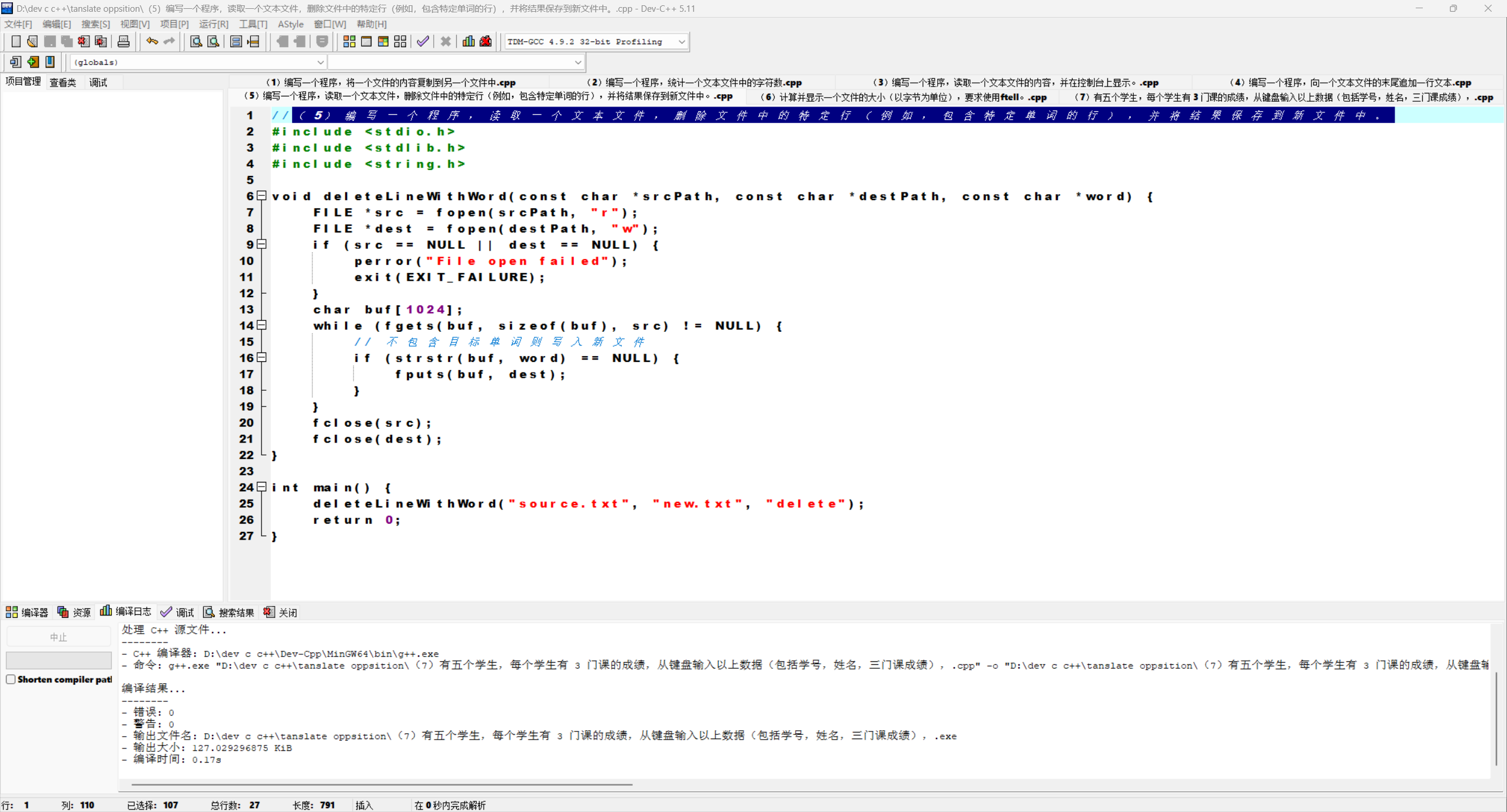
Task: Open the 编译日志 bottom tab
Action: (126, 612)
